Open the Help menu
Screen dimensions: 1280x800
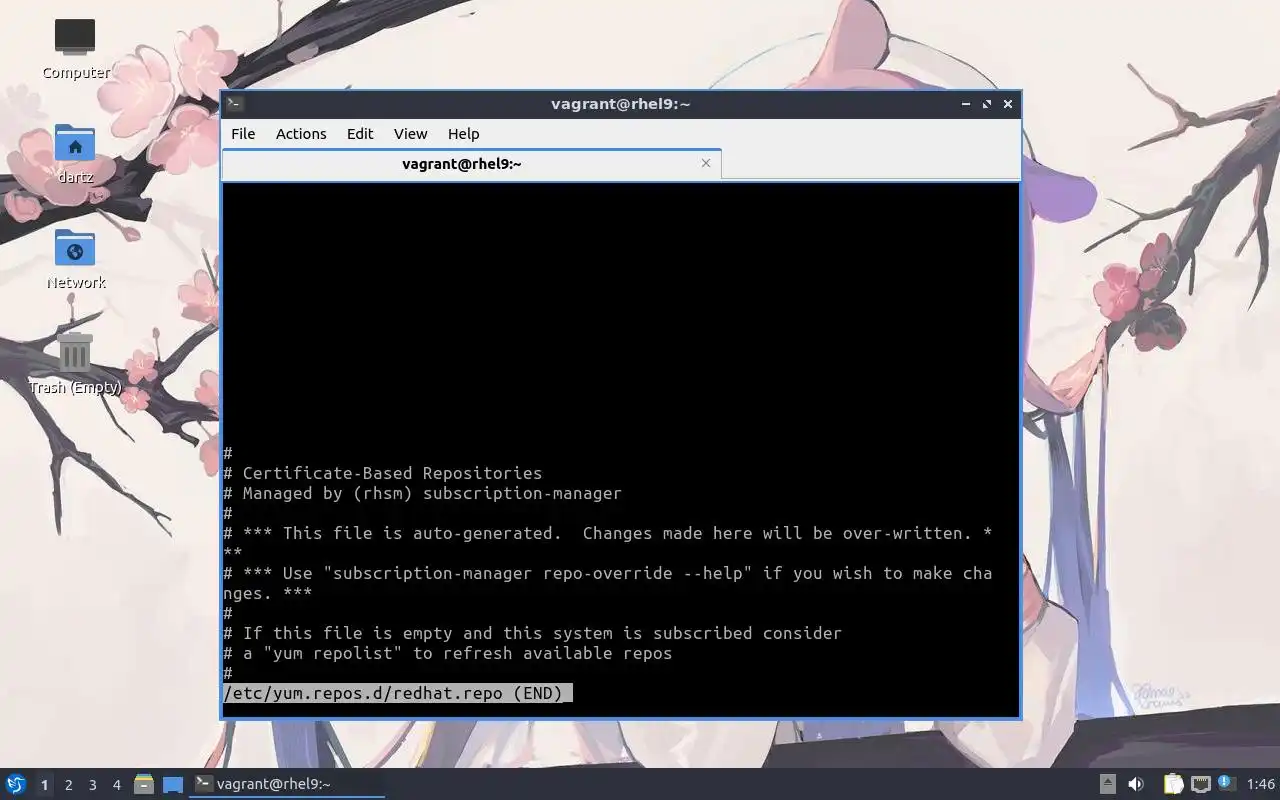[x=463, y=134]
